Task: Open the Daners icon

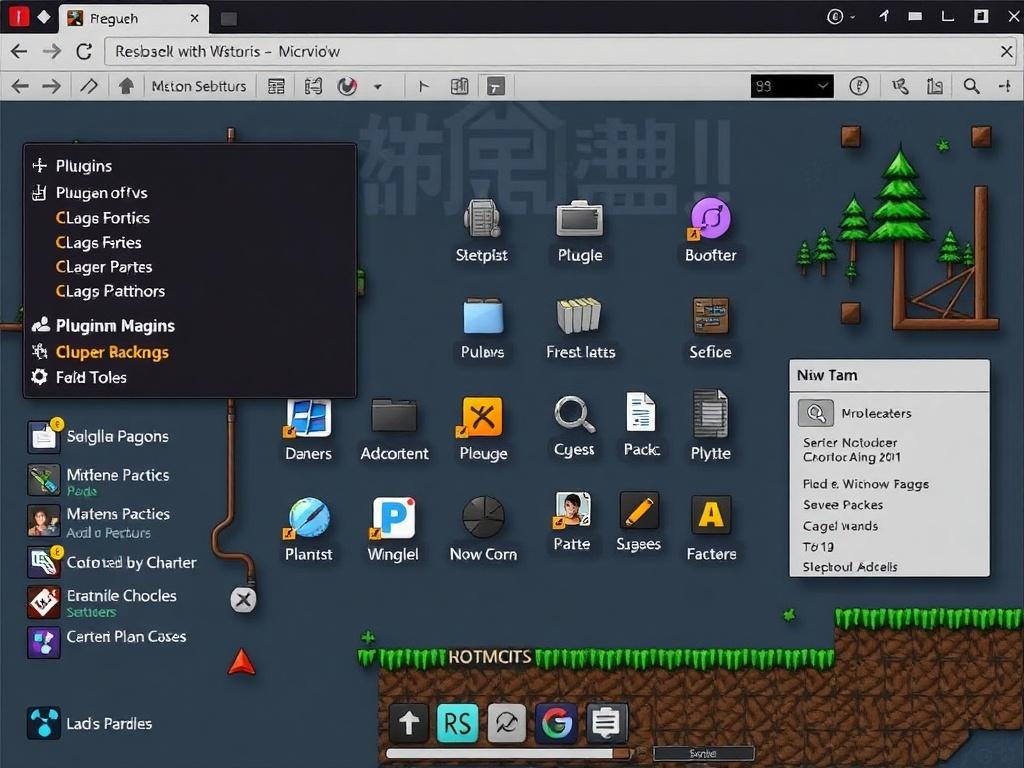Action: 308,417
